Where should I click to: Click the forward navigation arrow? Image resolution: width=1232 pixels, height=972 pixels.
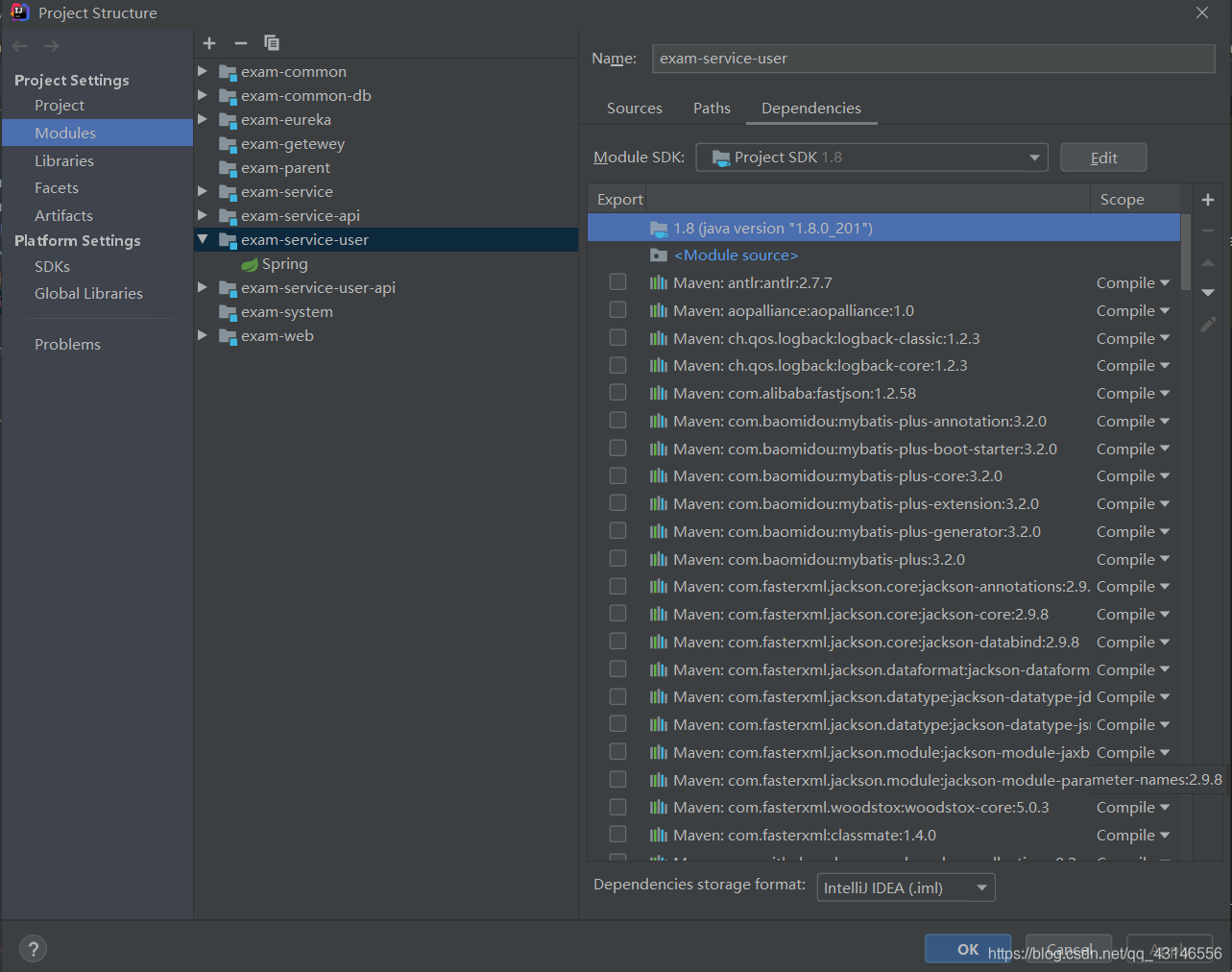tap(51, 46)
